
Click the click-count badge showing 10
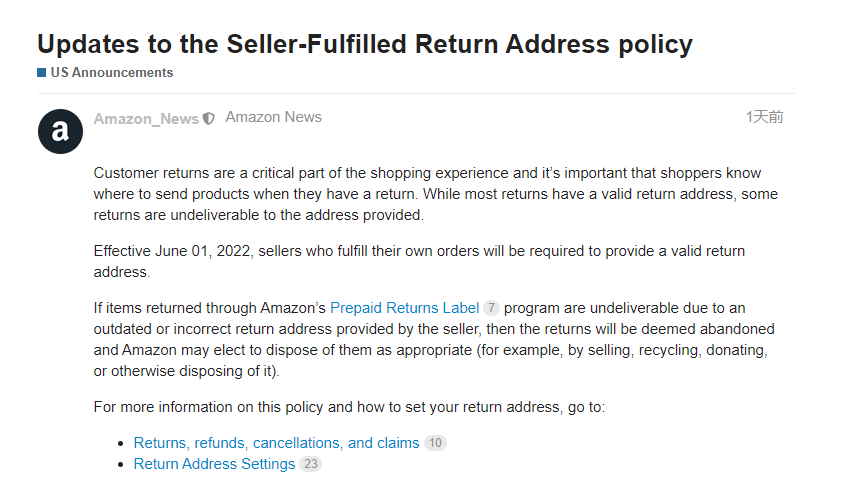[x=435, y=443]
